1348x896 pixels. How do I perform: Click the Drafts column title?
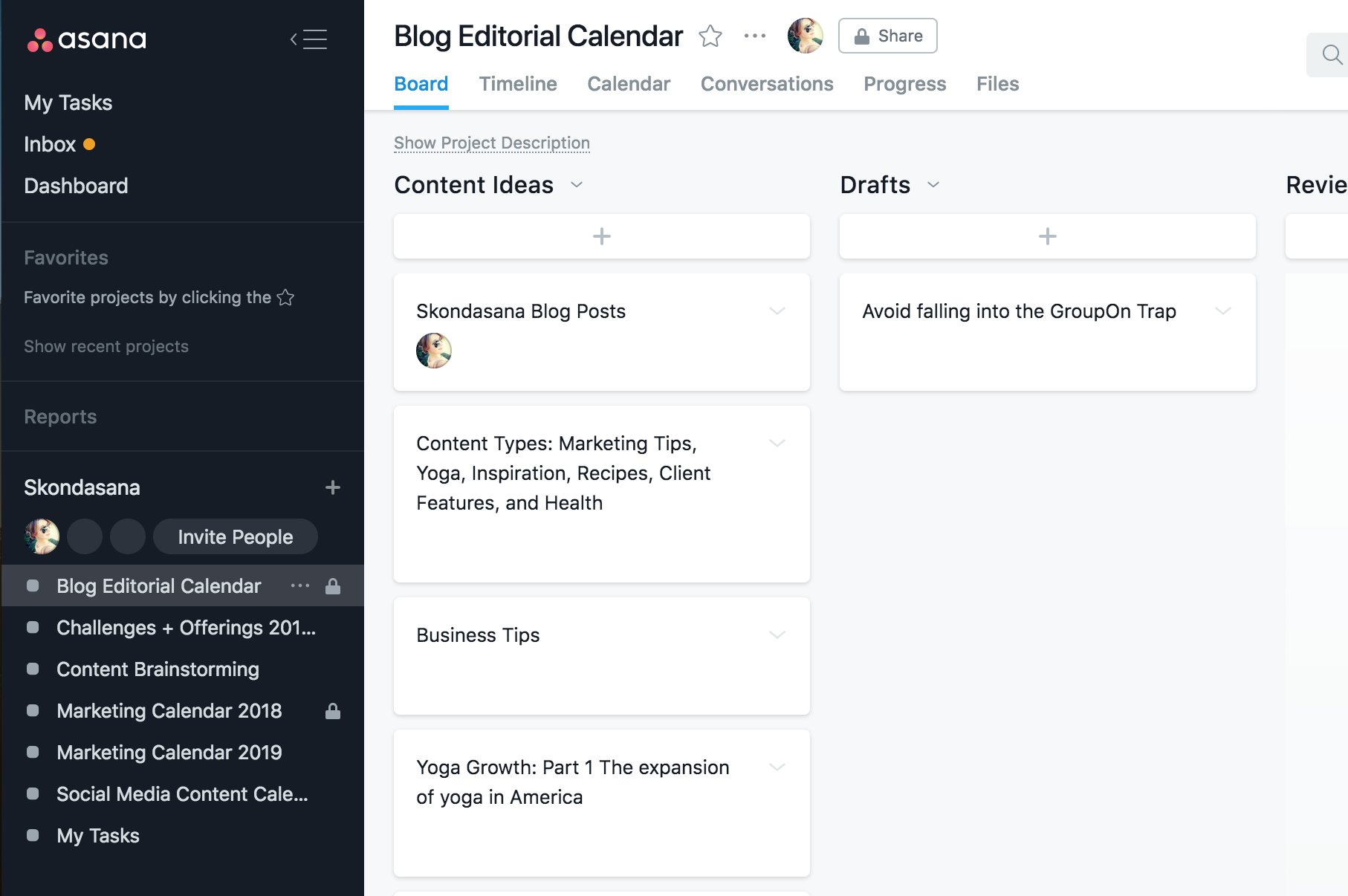[875, 185]
